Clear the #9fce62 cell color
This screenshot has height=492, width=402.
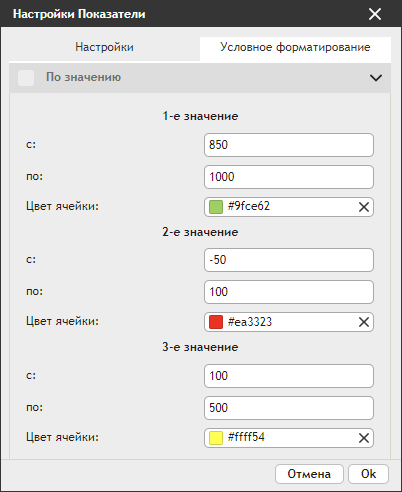(x=364, y=207)
